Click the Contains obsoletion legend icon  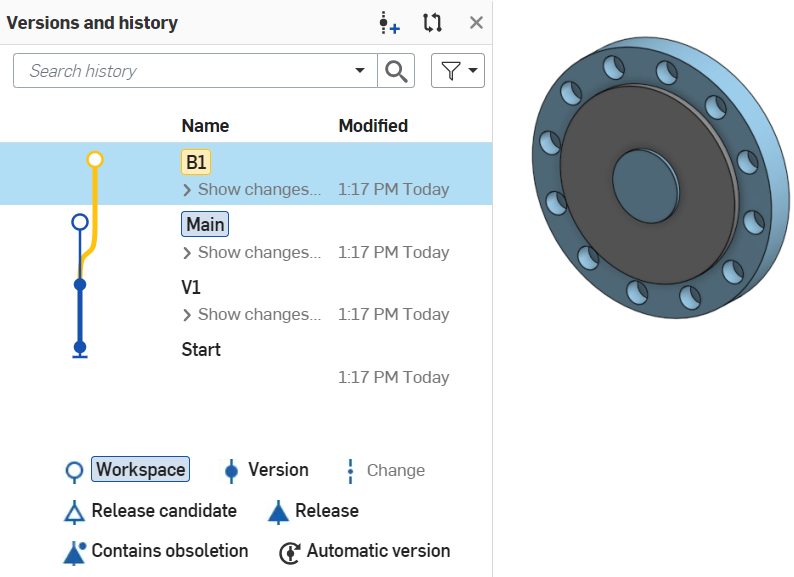(74, 552)
